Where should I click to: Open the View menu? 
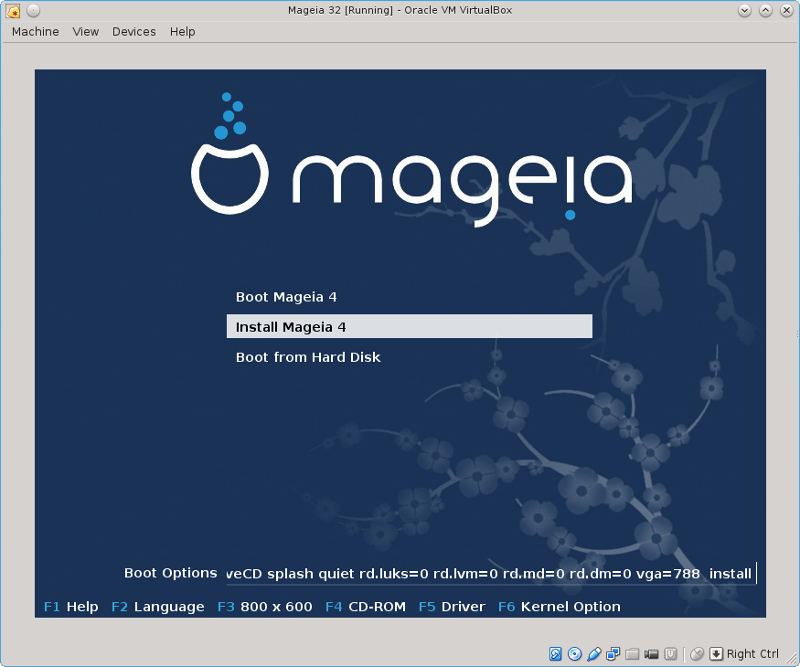[85, 32]
